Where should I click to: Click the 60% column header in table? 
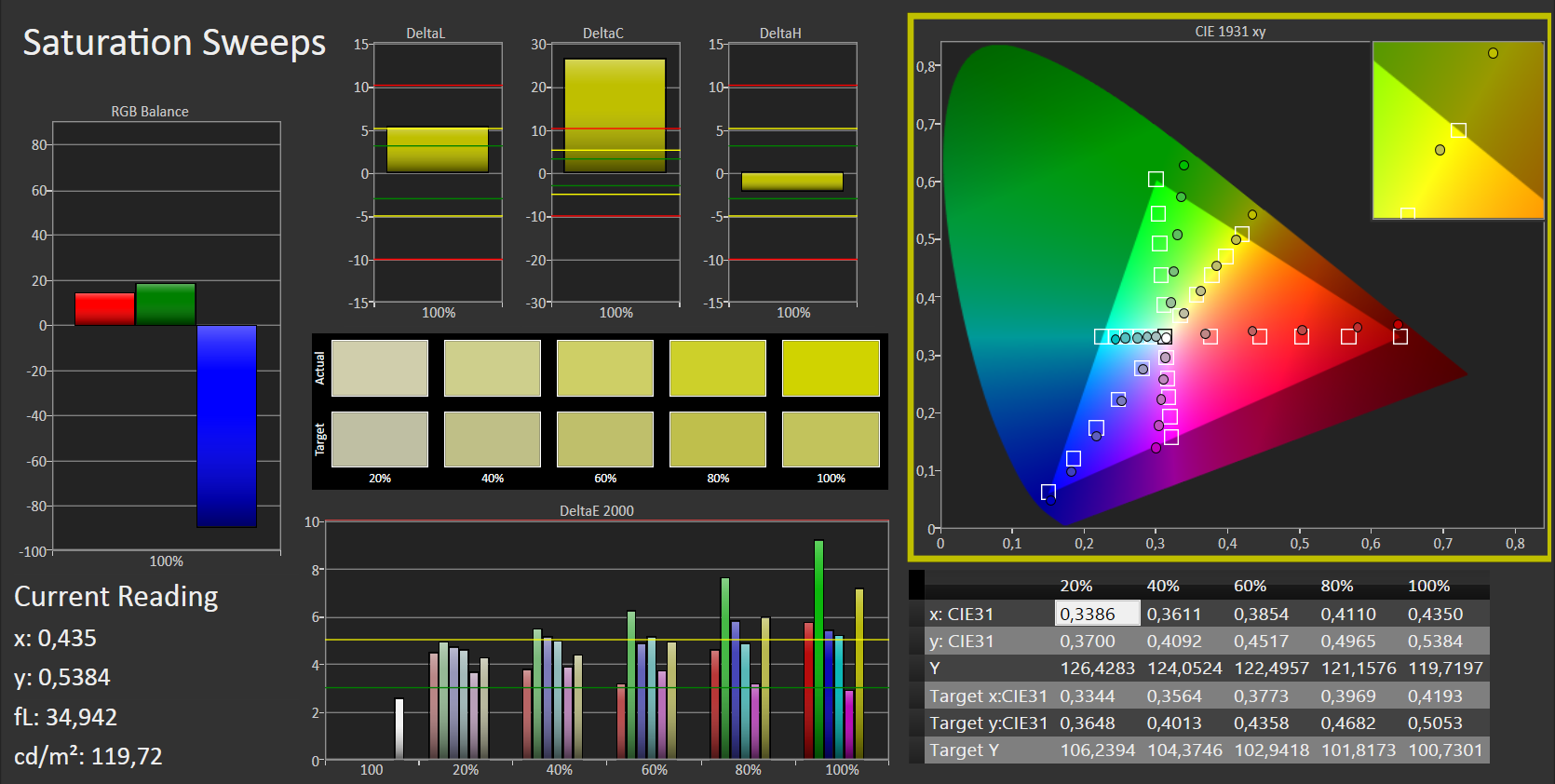(x=1251, y=586)
